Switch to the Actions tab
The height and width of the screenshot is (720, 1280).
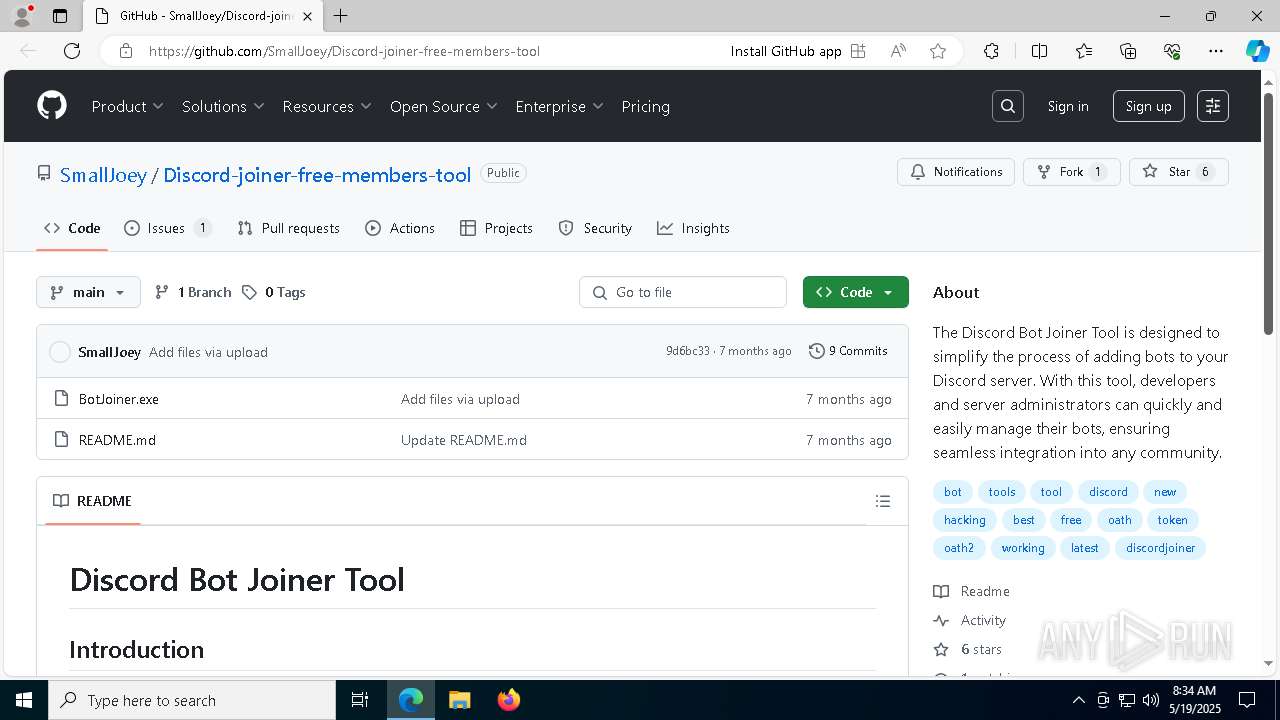pyautogui.click(x=400, y=228)
